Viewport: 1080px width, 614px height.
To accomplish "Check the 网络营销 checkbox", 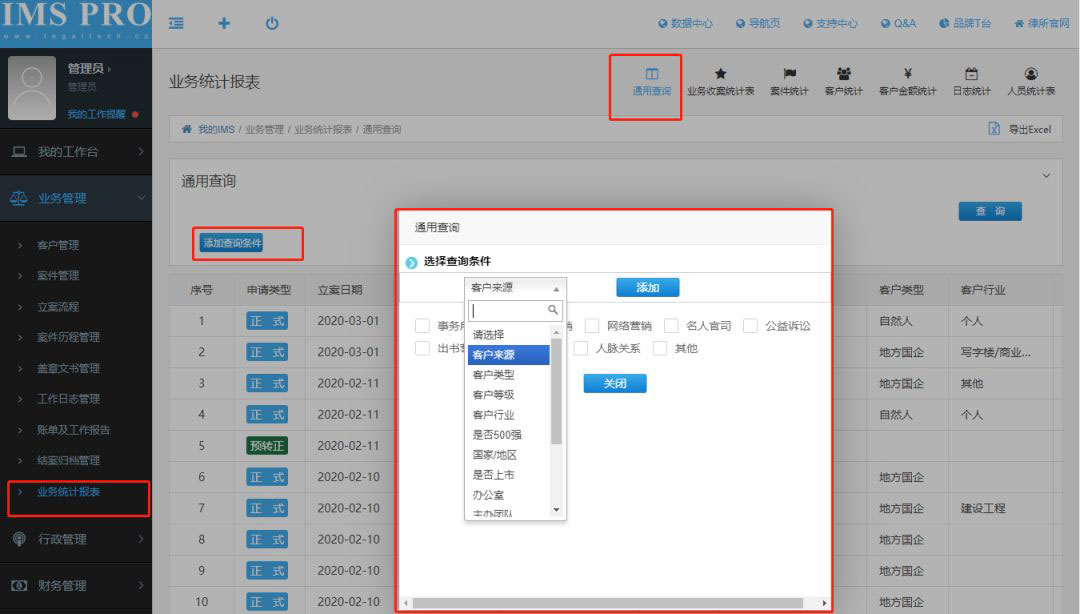I will [592, 326].
